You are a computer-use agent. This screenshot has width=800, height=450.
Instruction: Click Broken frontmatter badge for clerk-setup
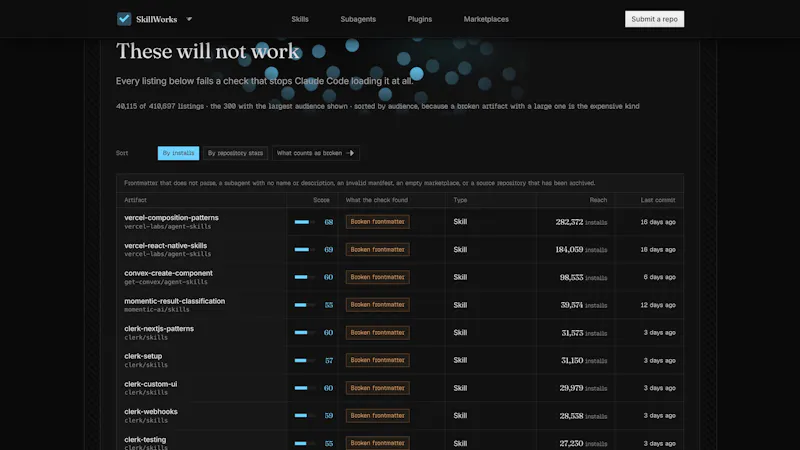point(378,360)
